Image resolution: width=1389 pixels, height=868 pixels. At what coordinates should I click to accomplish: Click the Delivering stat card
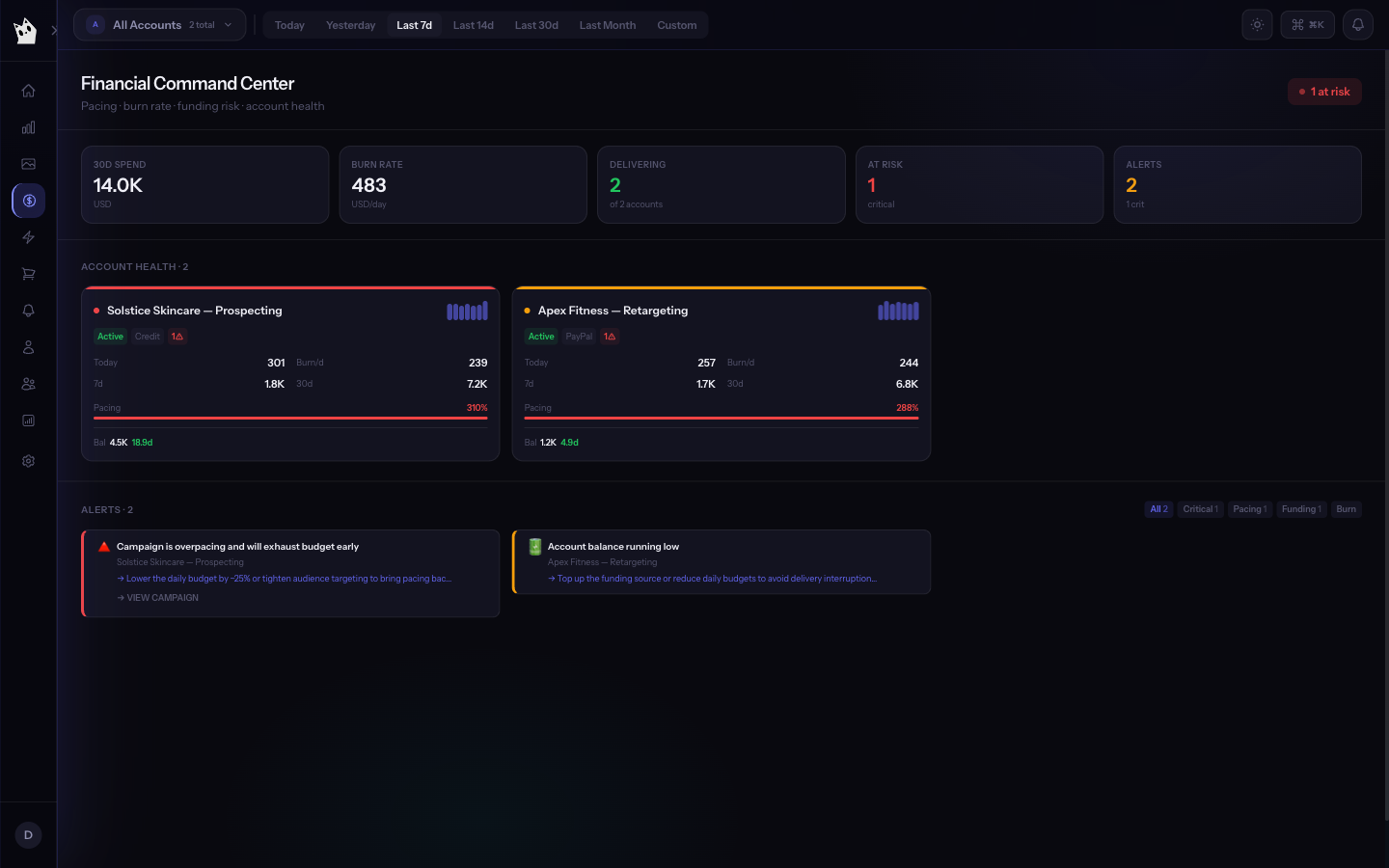[x=722, y=184]
